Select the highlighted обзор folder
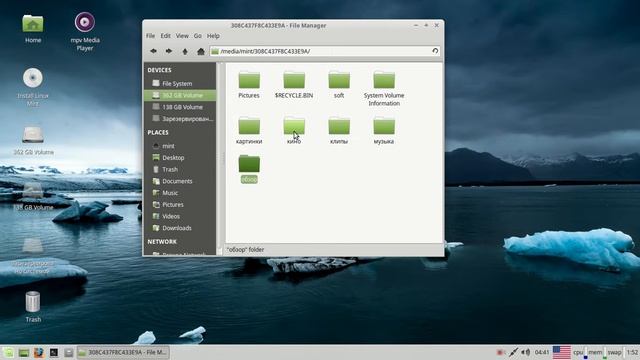The image size is (640, 360). point(249,169)
